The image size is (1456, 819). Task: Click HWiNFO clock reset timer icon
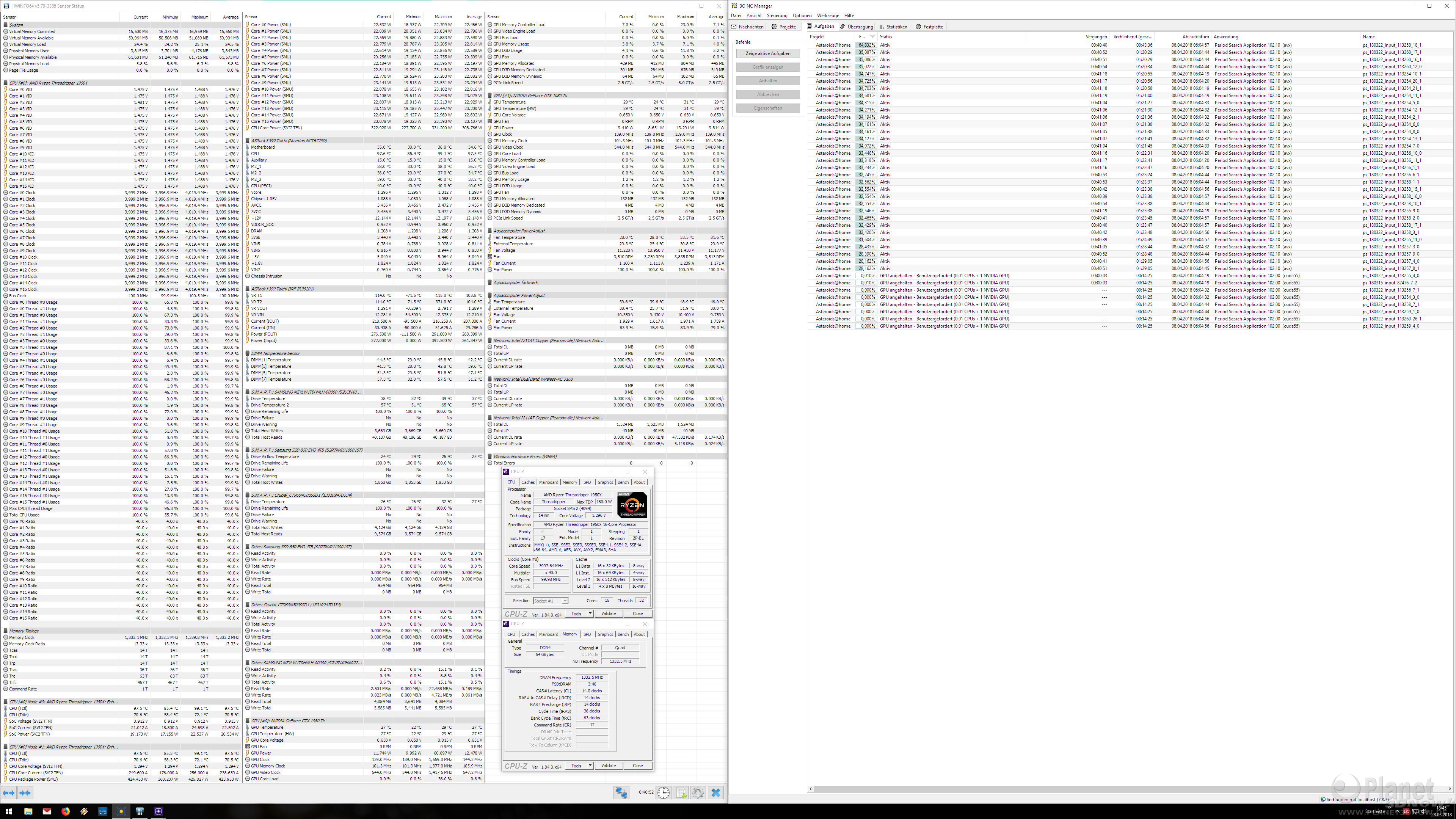tap(663, 793)
